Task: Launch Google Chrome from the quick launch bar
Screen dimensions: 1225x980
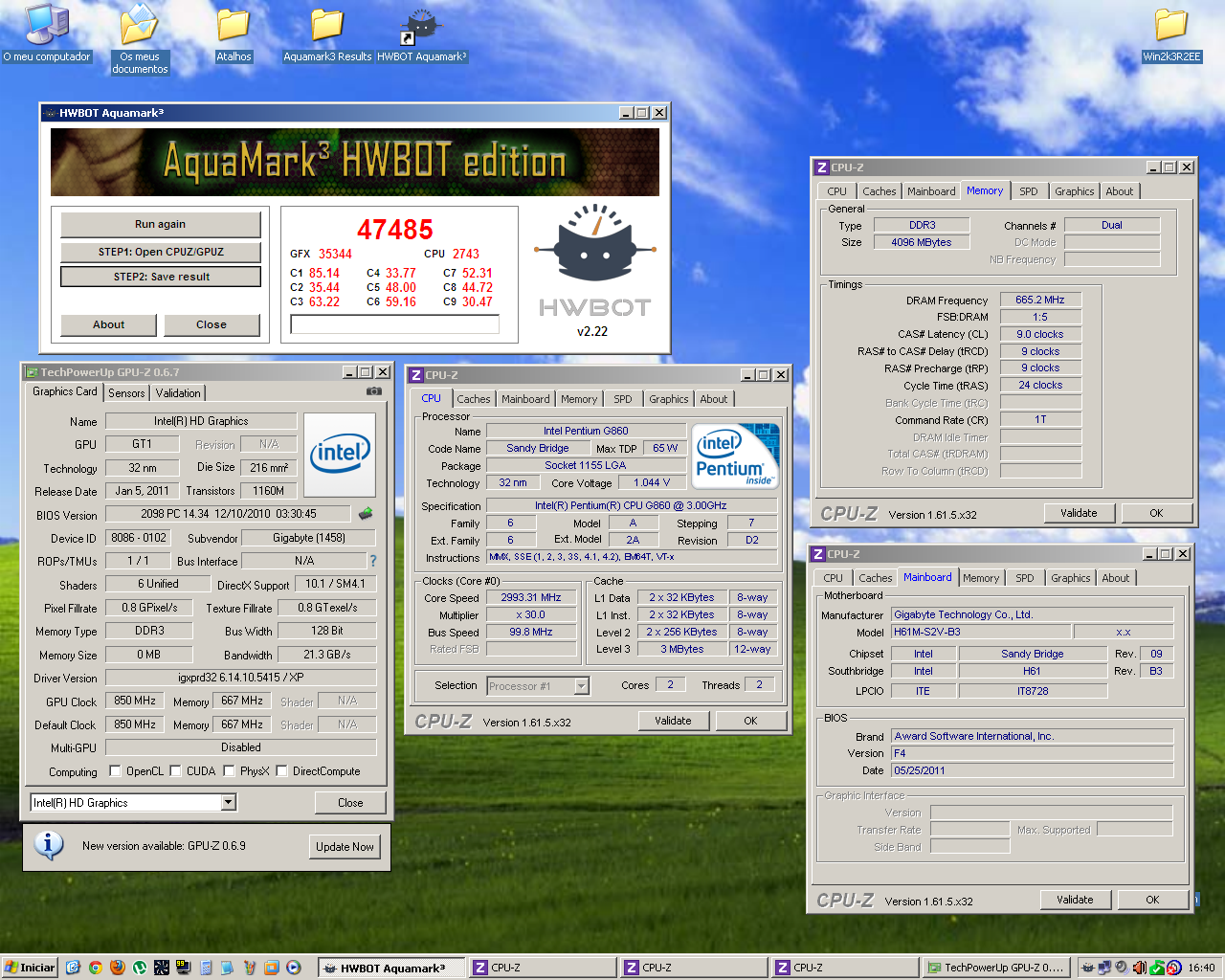Action: click(x=95, y=968)
